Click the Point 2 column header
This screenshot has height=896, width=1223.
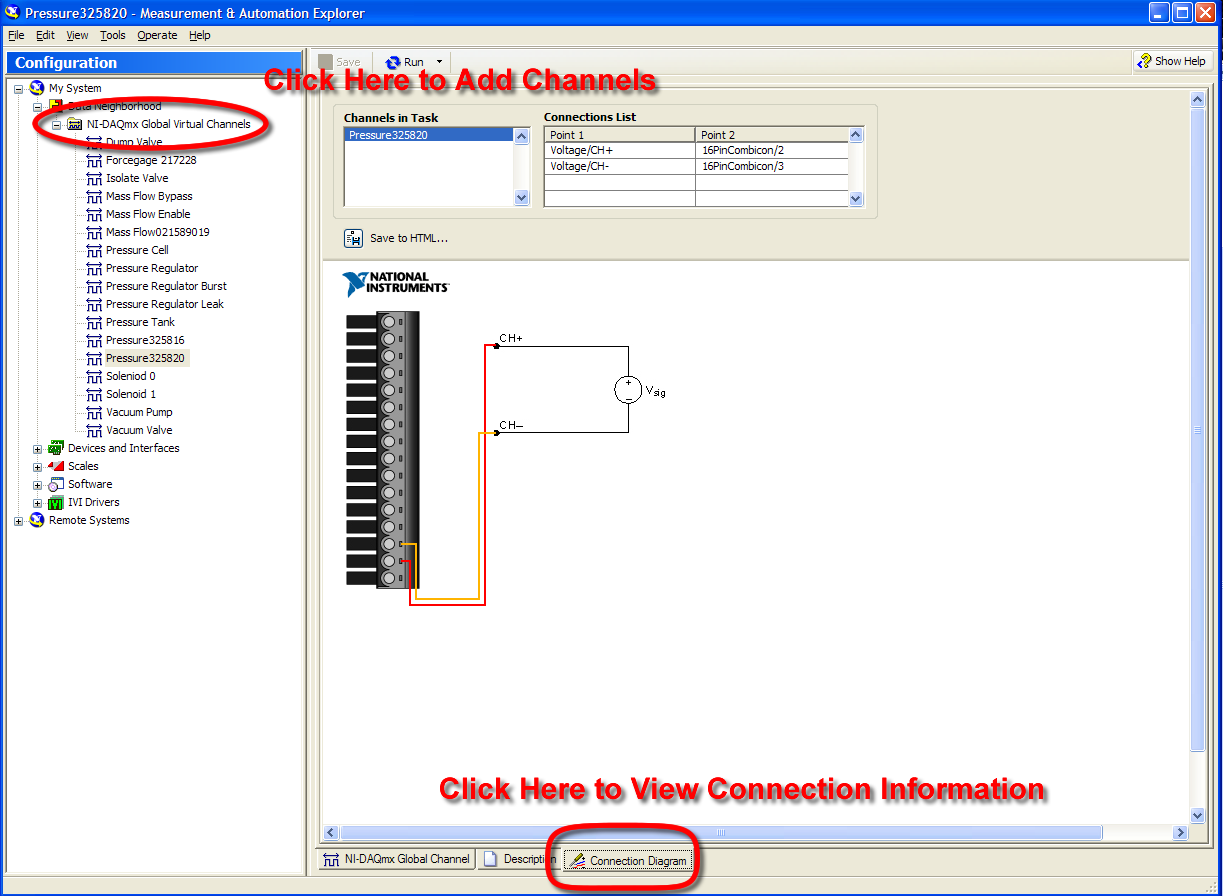[x=771, y=135]
